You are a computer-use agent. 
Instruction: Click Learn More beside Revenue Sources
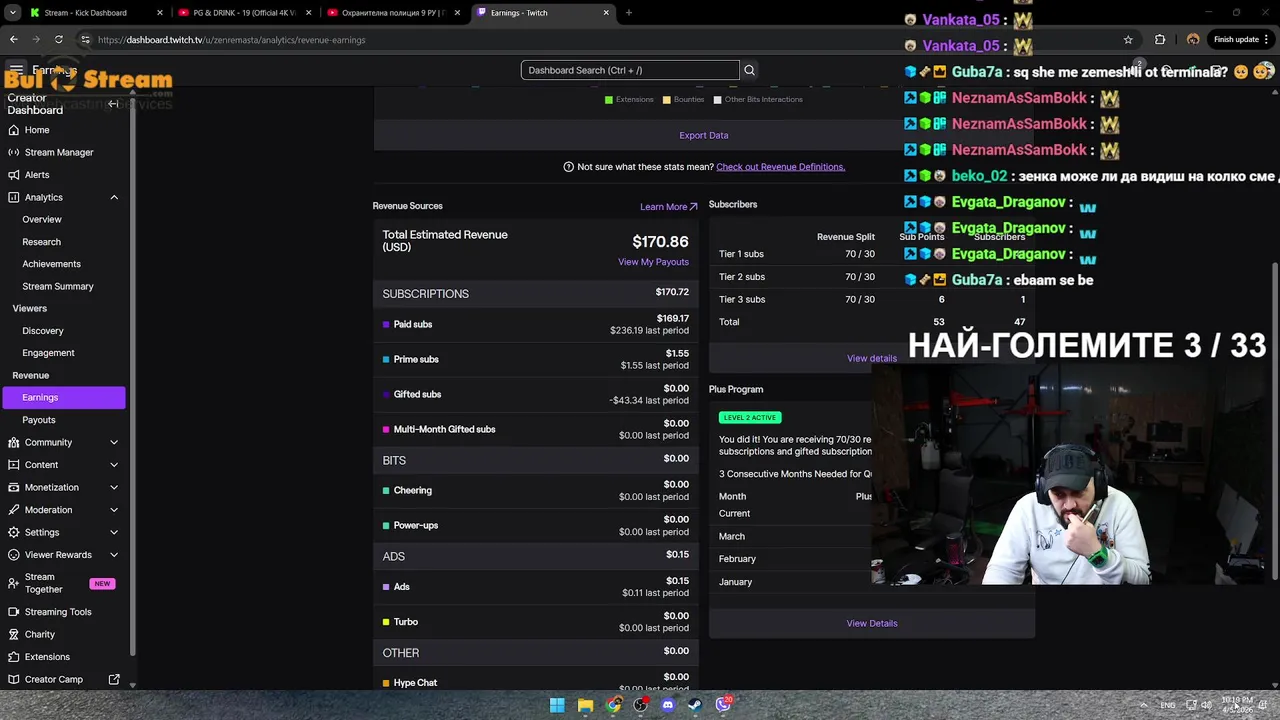(668, 207)
